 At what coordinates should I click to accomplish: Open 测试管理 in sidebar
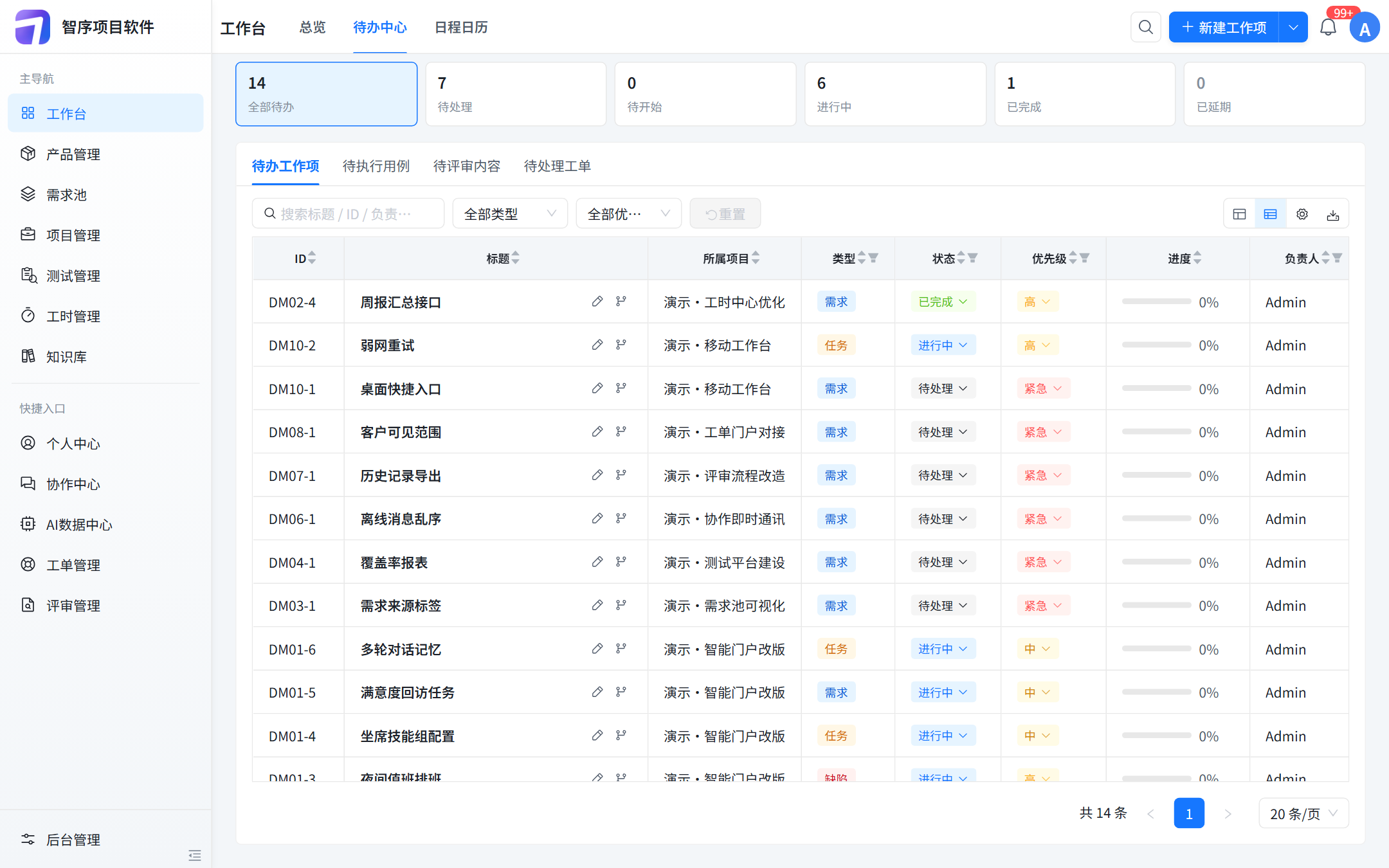(105, 275)
